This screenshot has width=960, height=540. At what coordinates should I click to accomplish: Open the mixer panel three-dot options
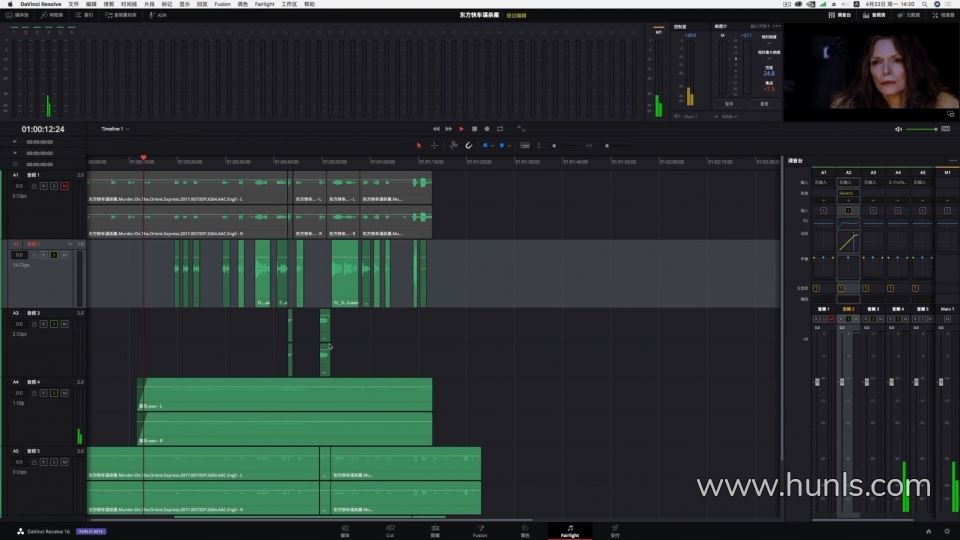click(952, 160)
